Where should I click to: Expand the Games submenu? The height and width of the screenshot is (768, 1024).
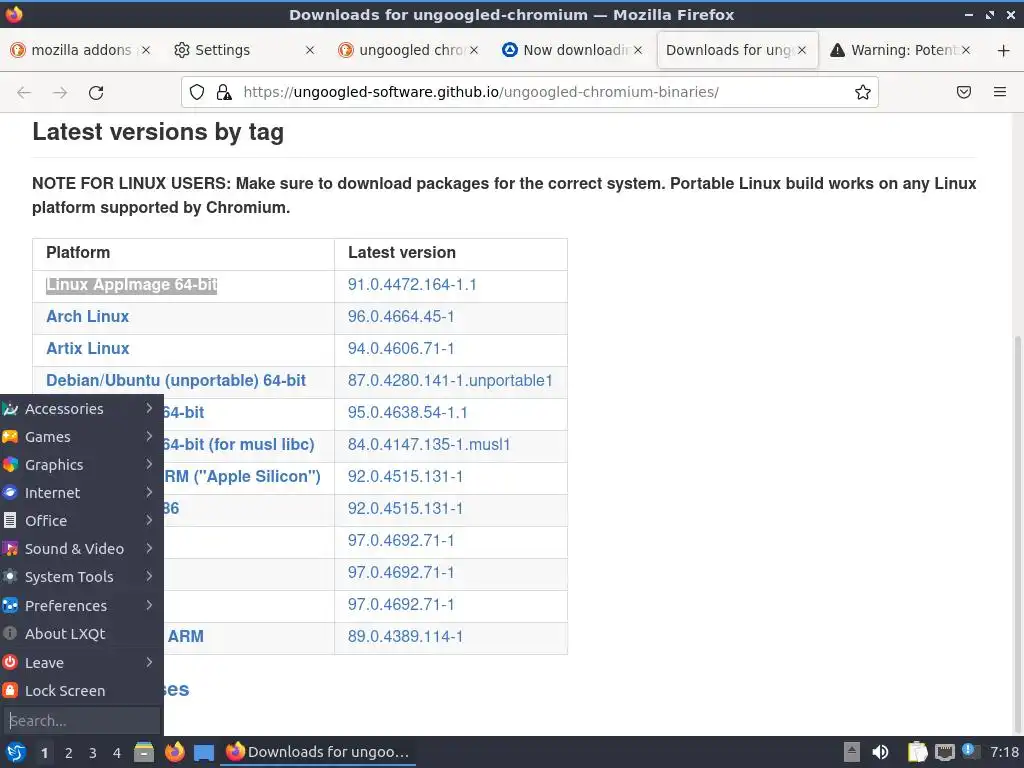pos(82,437)
